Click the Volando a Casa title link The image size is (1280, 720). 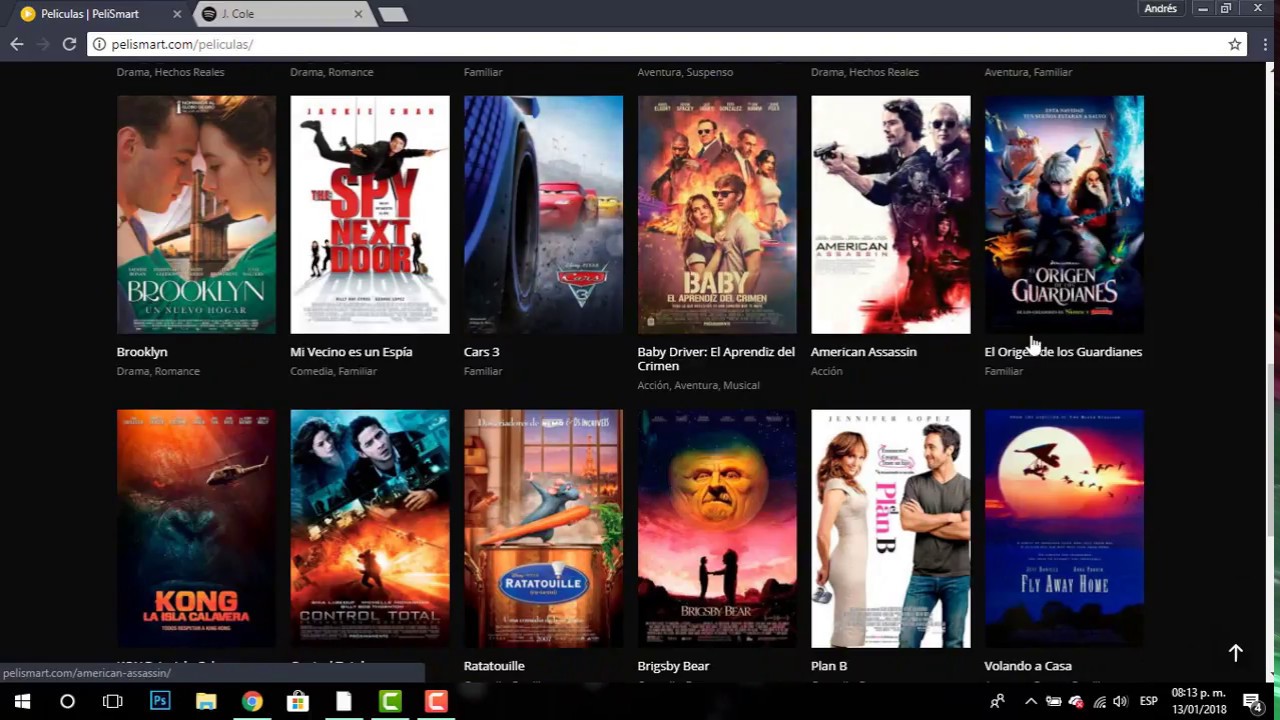coord(1028,666)
